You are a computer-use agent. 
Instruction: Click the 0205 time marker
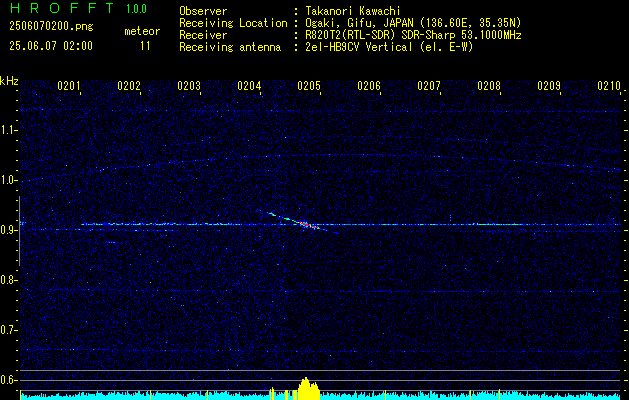pos(309,86)
